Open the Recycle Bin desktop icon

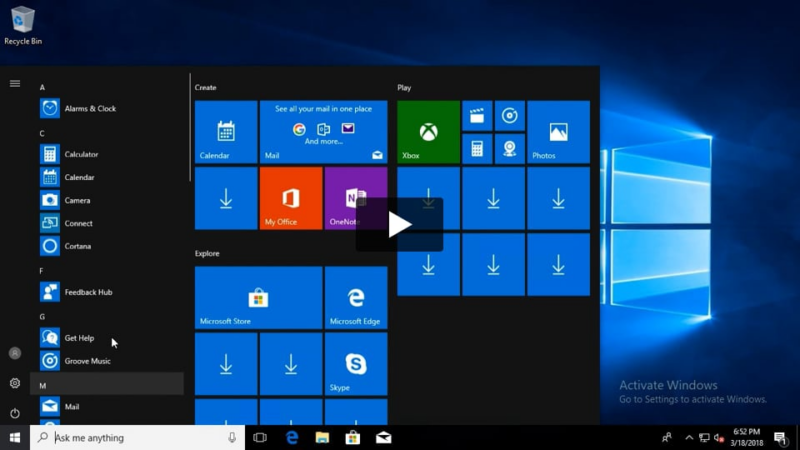pyautogui.click(x=22, y=22)
